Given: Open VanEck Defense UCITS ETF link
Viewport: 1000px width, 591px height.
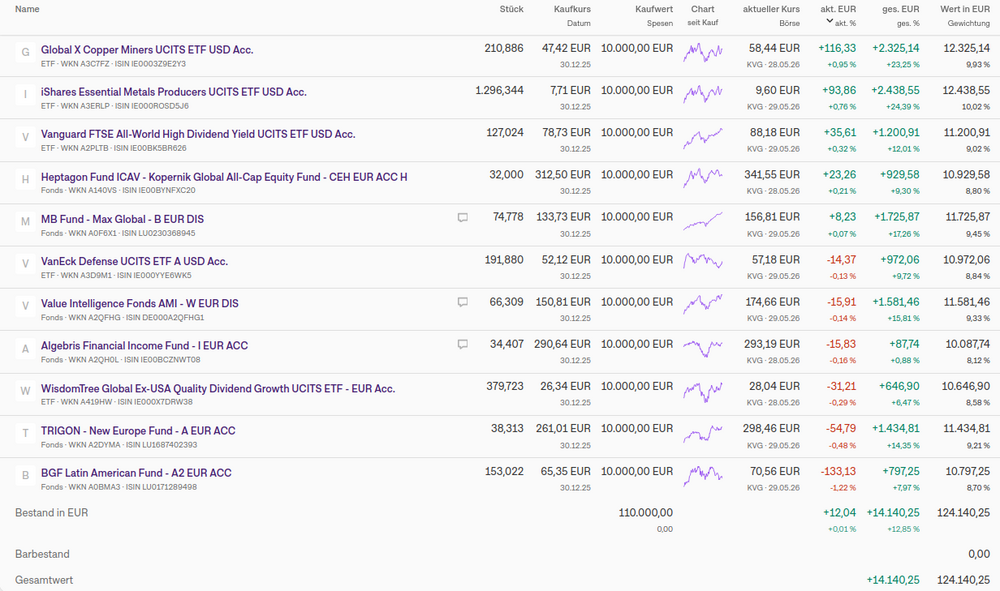Looking at the screenshot, I should (135, 261).
